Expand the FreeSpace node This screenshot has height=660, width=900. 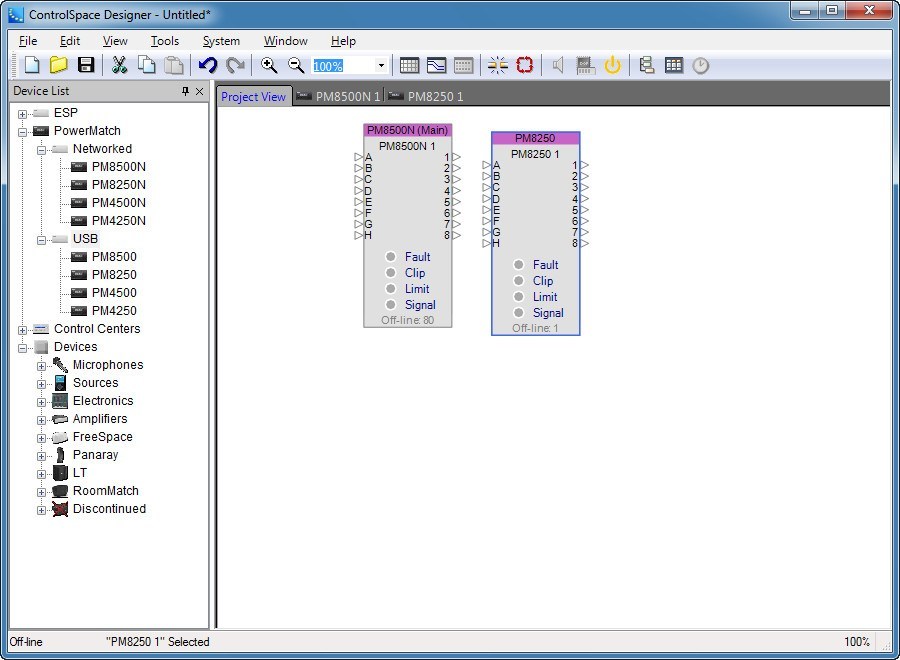point(41,438)
